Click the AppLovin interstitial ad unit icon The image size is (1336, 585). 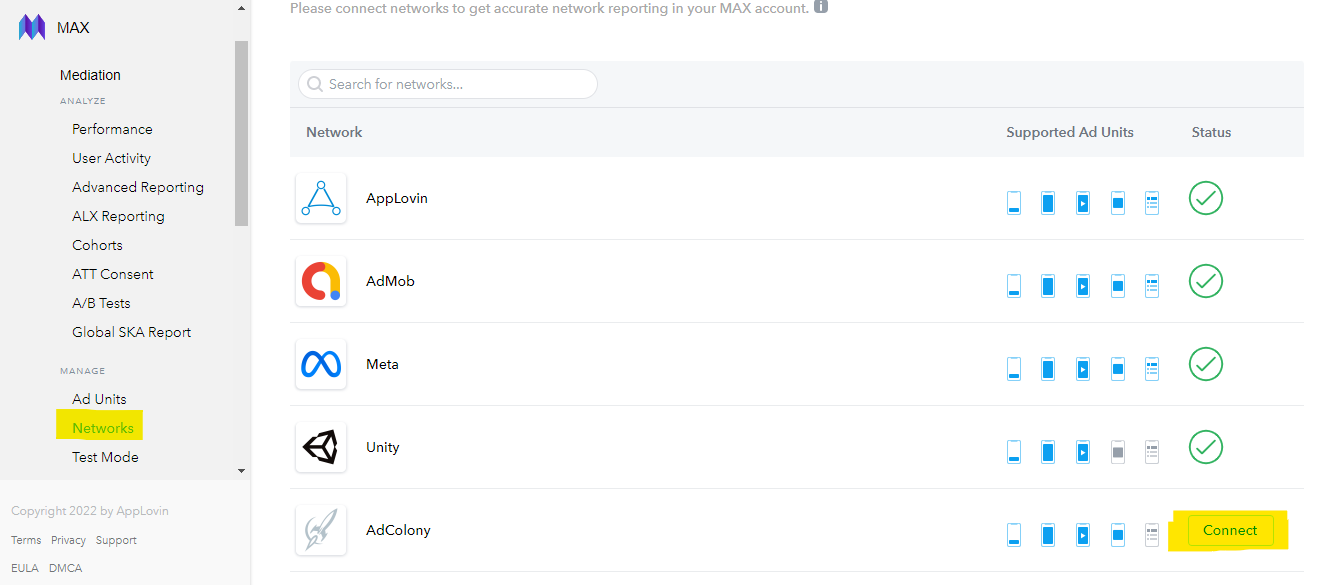pyautogui.click(x=1048, y=203)
